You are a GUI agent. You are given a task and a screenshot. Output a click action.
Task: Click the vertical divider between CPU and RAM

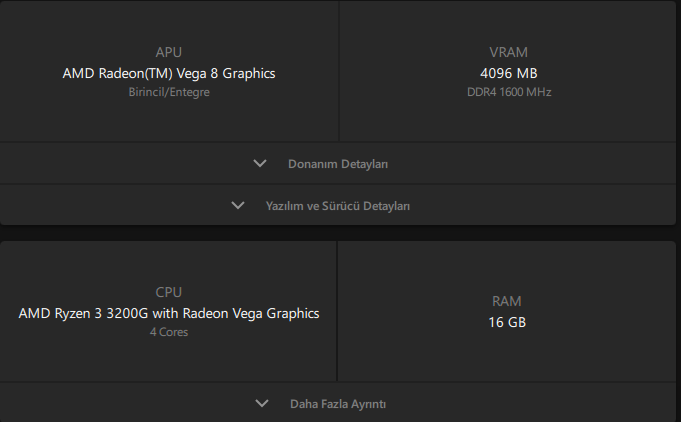337,311
